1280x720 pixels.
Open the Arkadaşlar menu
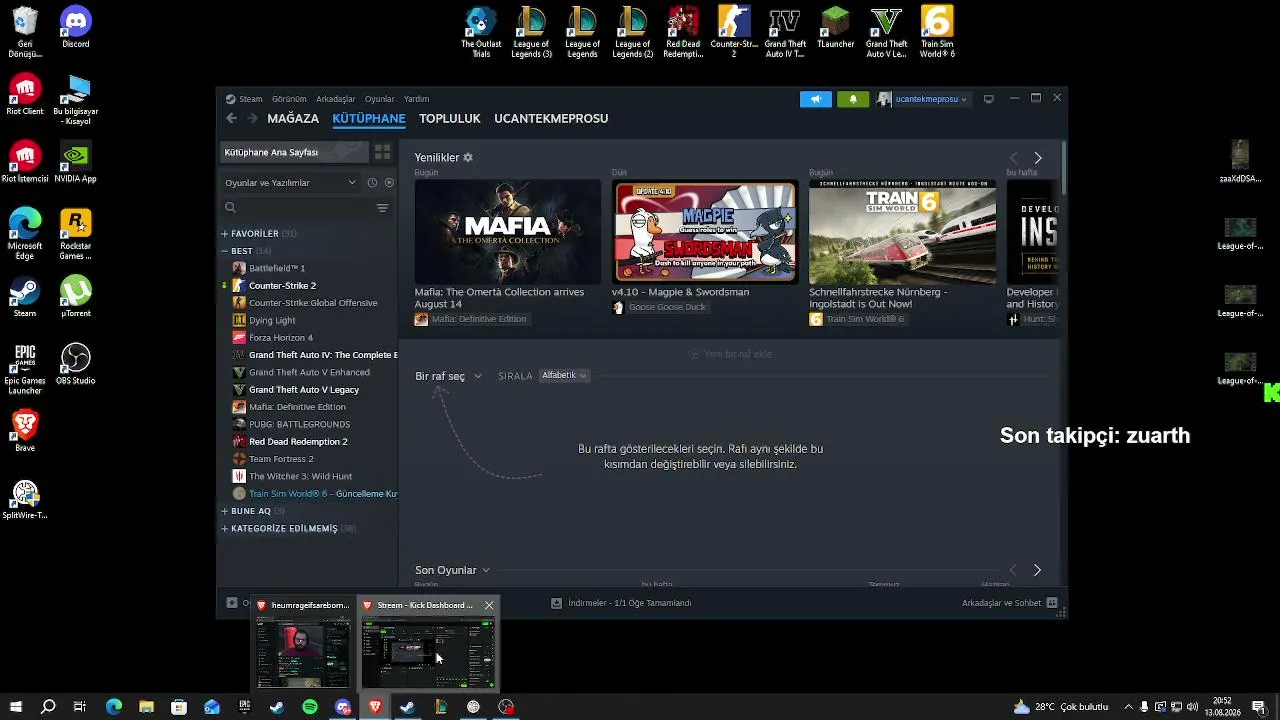(336, 99)
